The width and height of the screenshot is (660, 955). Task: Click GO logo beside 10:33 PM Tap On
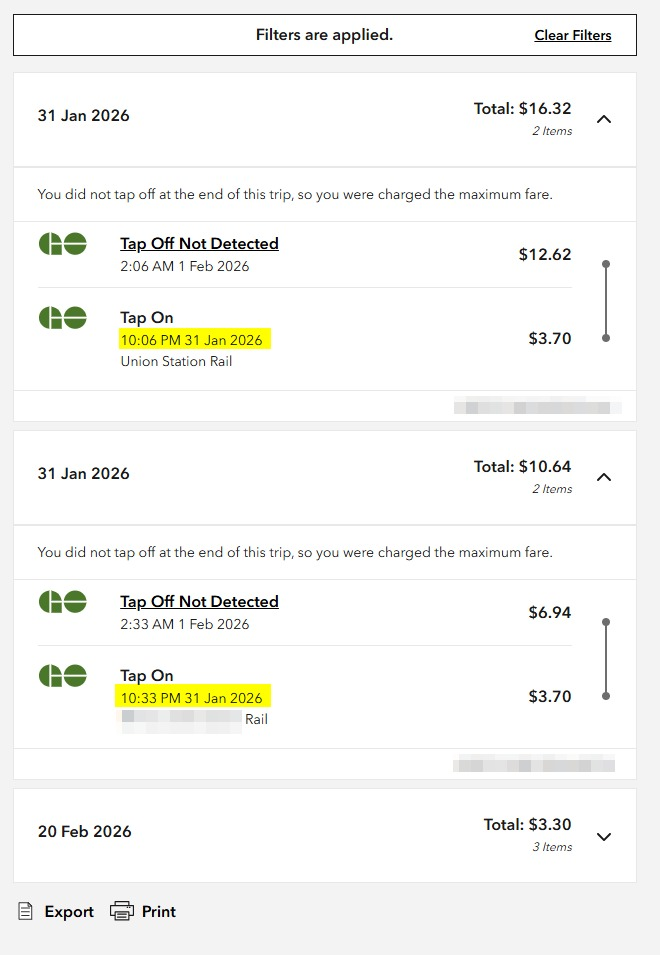(62, 676)
